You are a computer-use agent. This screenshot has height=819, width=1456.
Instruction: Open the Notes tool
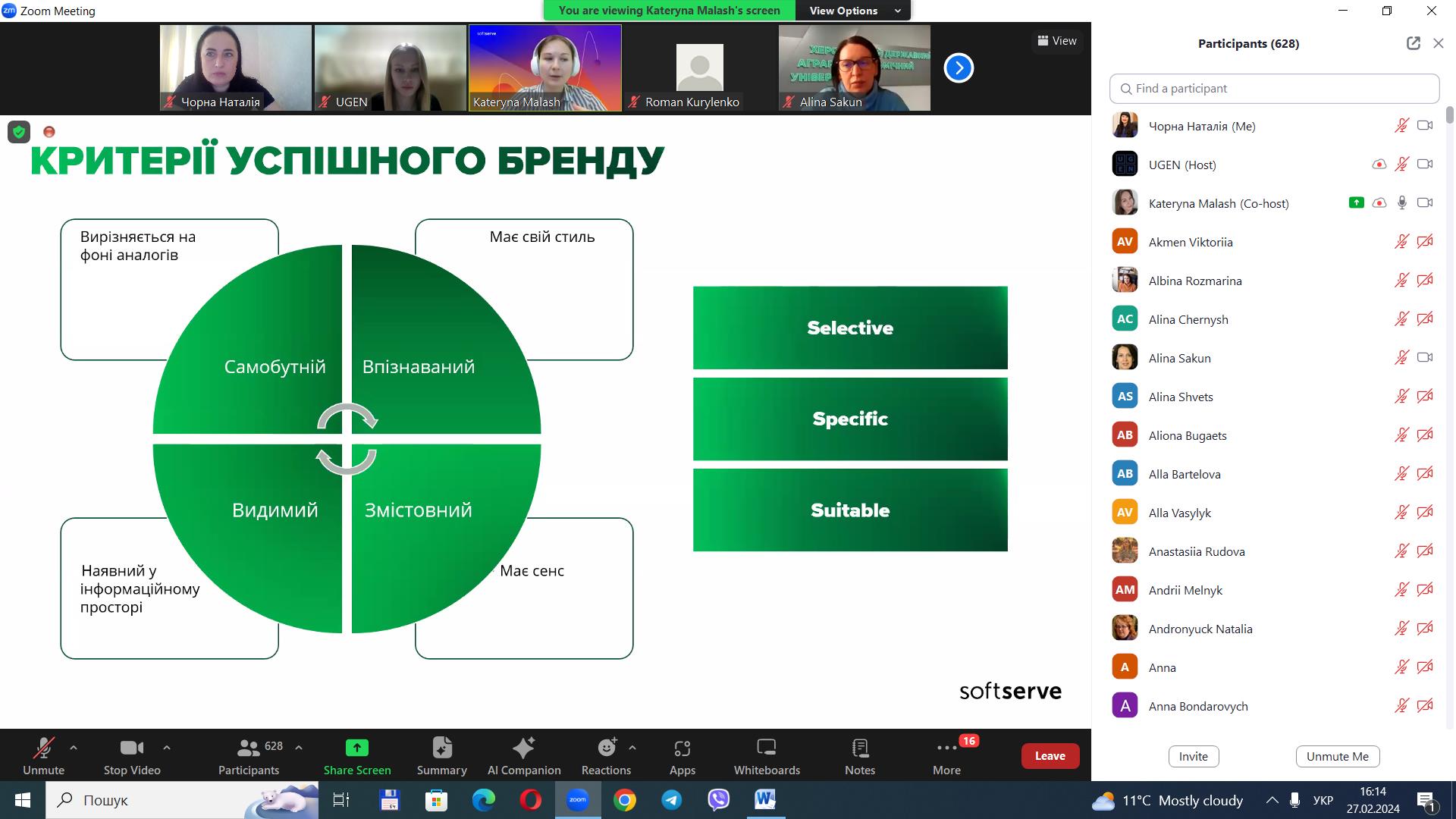[859, 756]
